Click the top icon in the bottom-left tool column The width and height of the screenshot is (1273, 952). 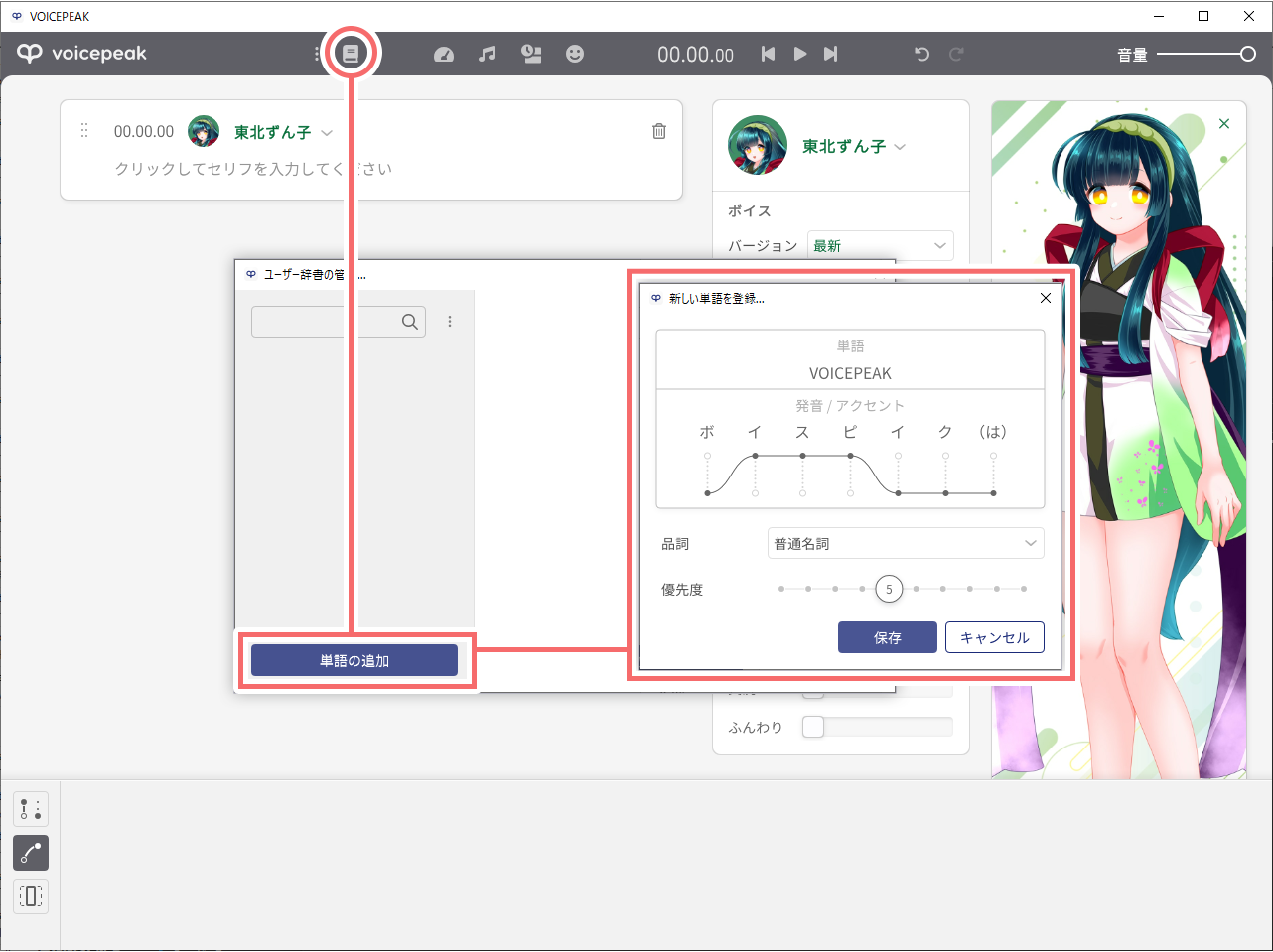point(31,809)
